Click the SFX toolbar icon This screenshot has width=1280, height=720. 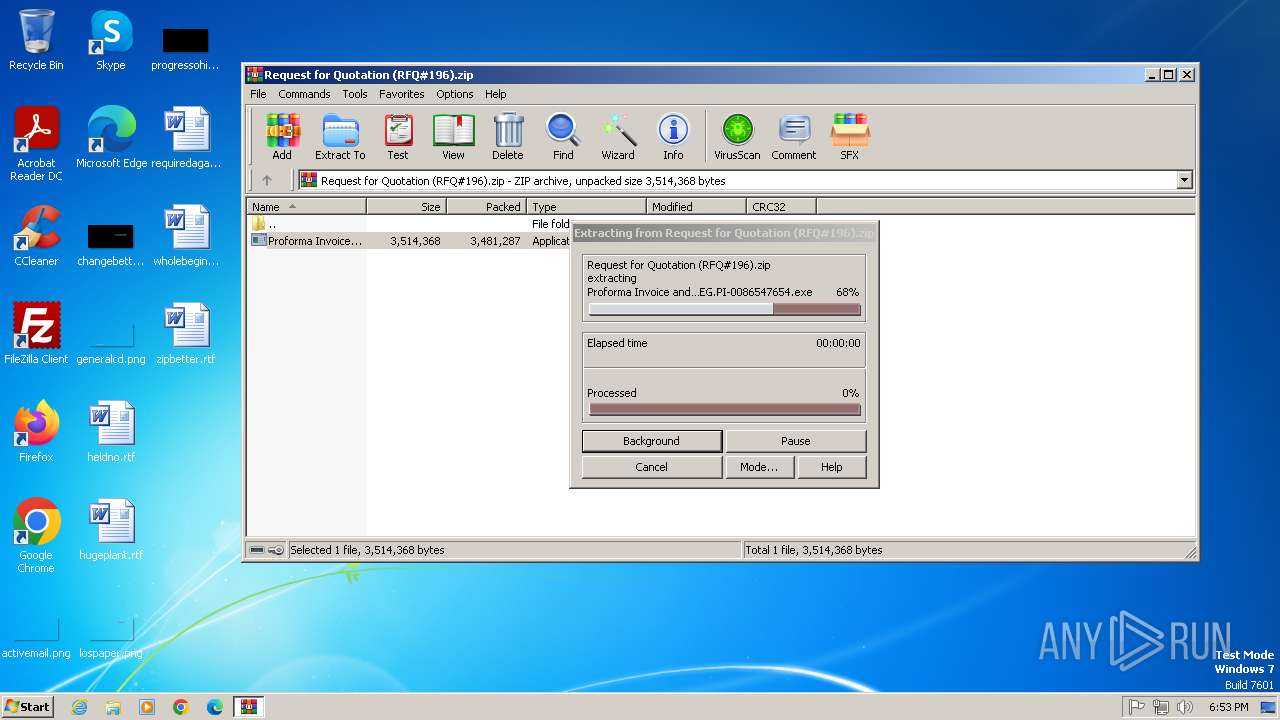849,137
